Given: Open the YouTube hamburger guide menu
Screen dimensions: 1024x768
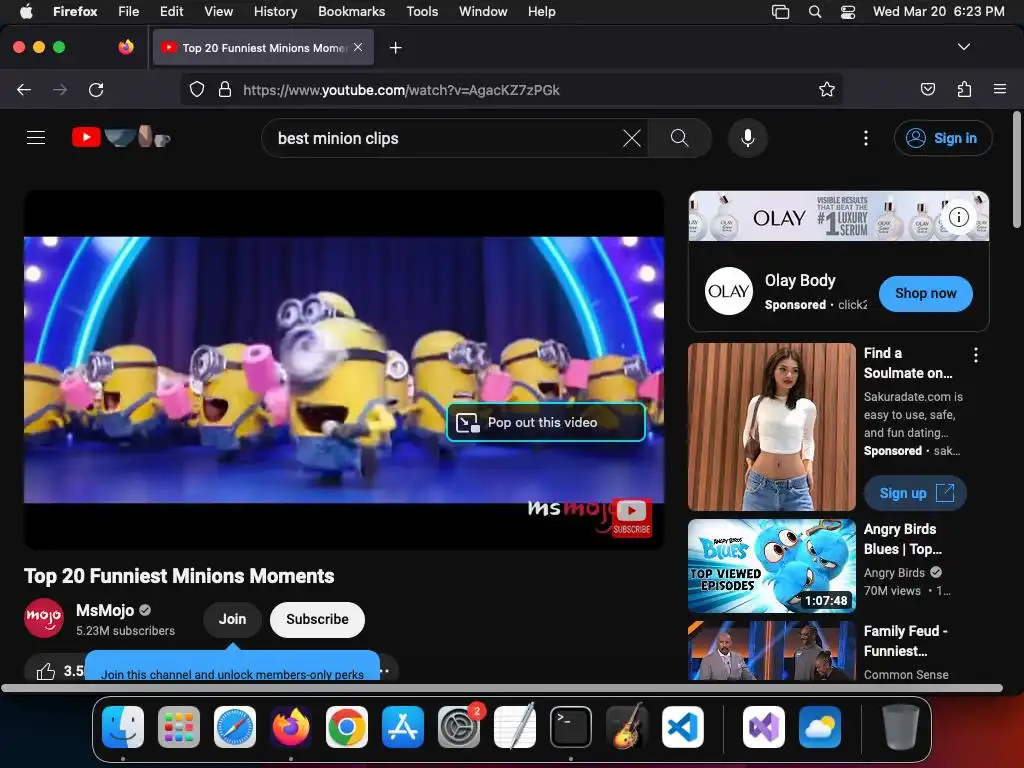Looking at the screenshot, I should pos(36,138).
